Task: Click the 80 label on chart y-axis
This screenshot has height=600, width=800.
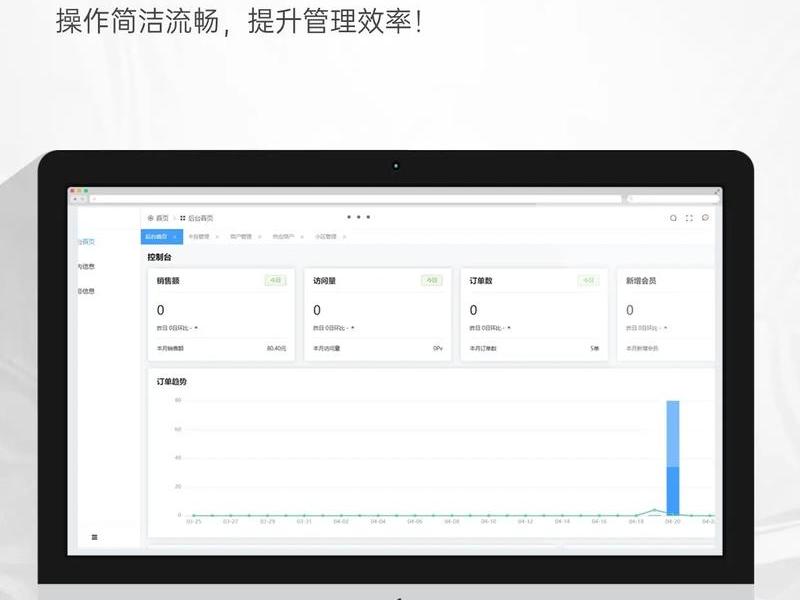Action: pos(178,401)
